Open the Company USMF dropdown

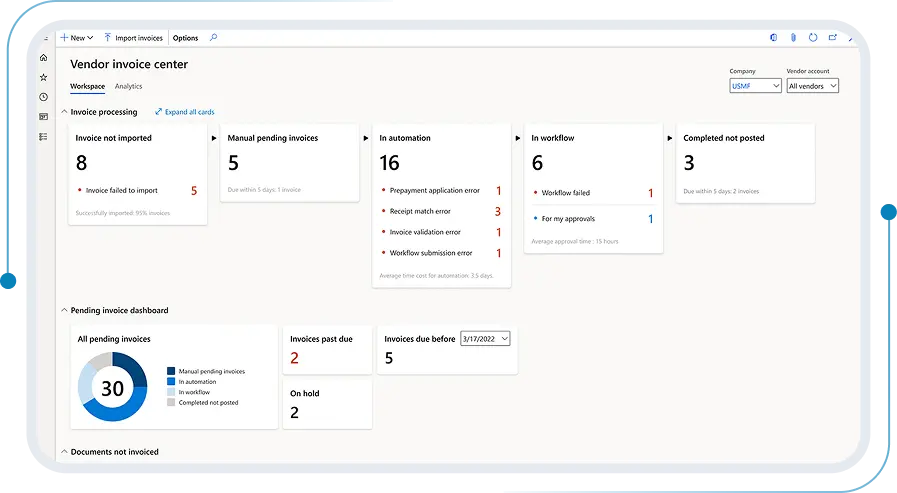click(755, 86)
